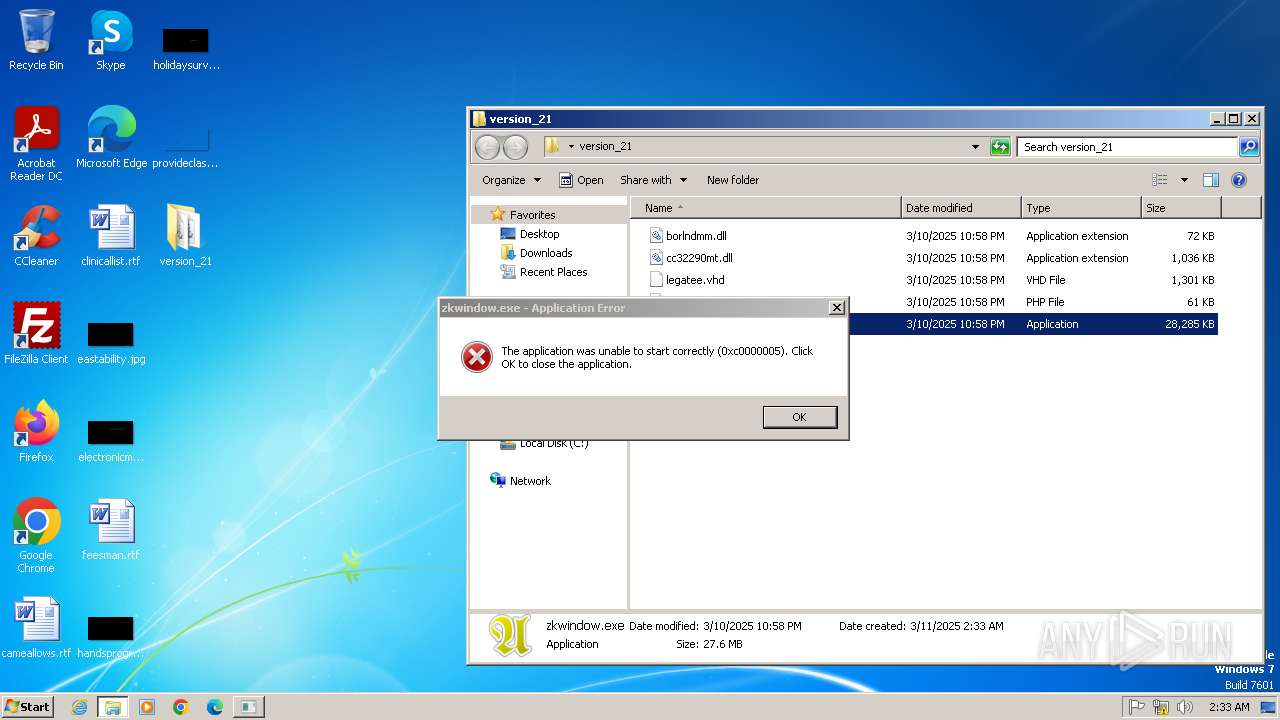Change the view using the views icon
The image size is (1280, 720).
pyautogui.click(x=1160, y=180)
